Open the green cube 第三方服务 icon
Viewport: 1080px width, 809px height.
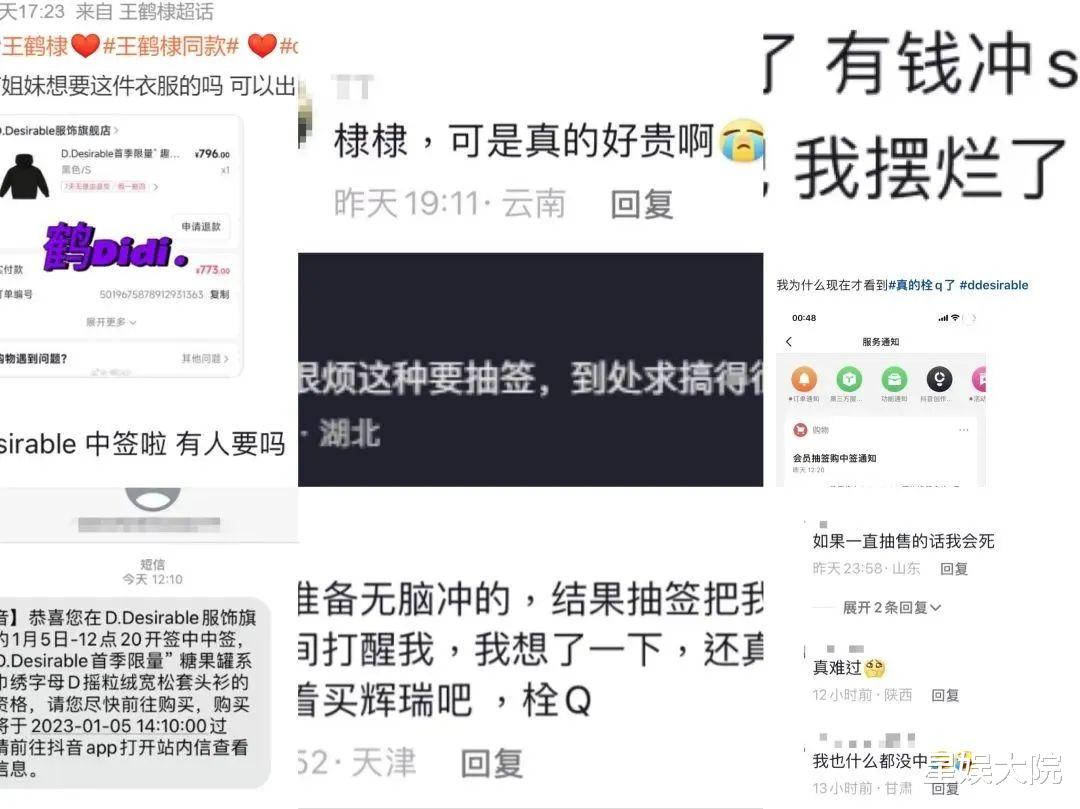(849, 379)
